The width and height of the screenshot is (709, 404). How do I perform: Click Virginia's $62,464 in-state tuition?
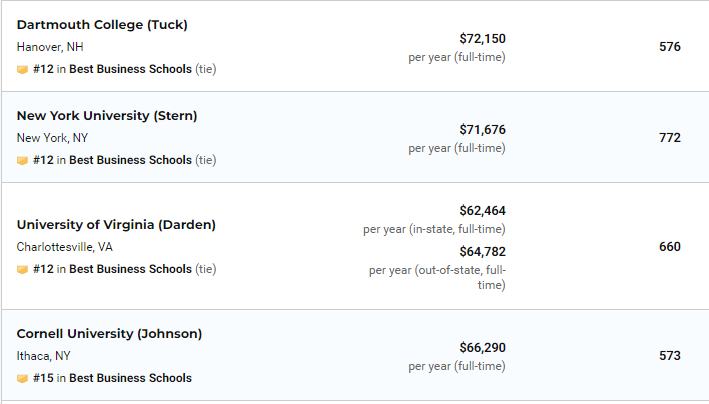(x=482, y=211)
